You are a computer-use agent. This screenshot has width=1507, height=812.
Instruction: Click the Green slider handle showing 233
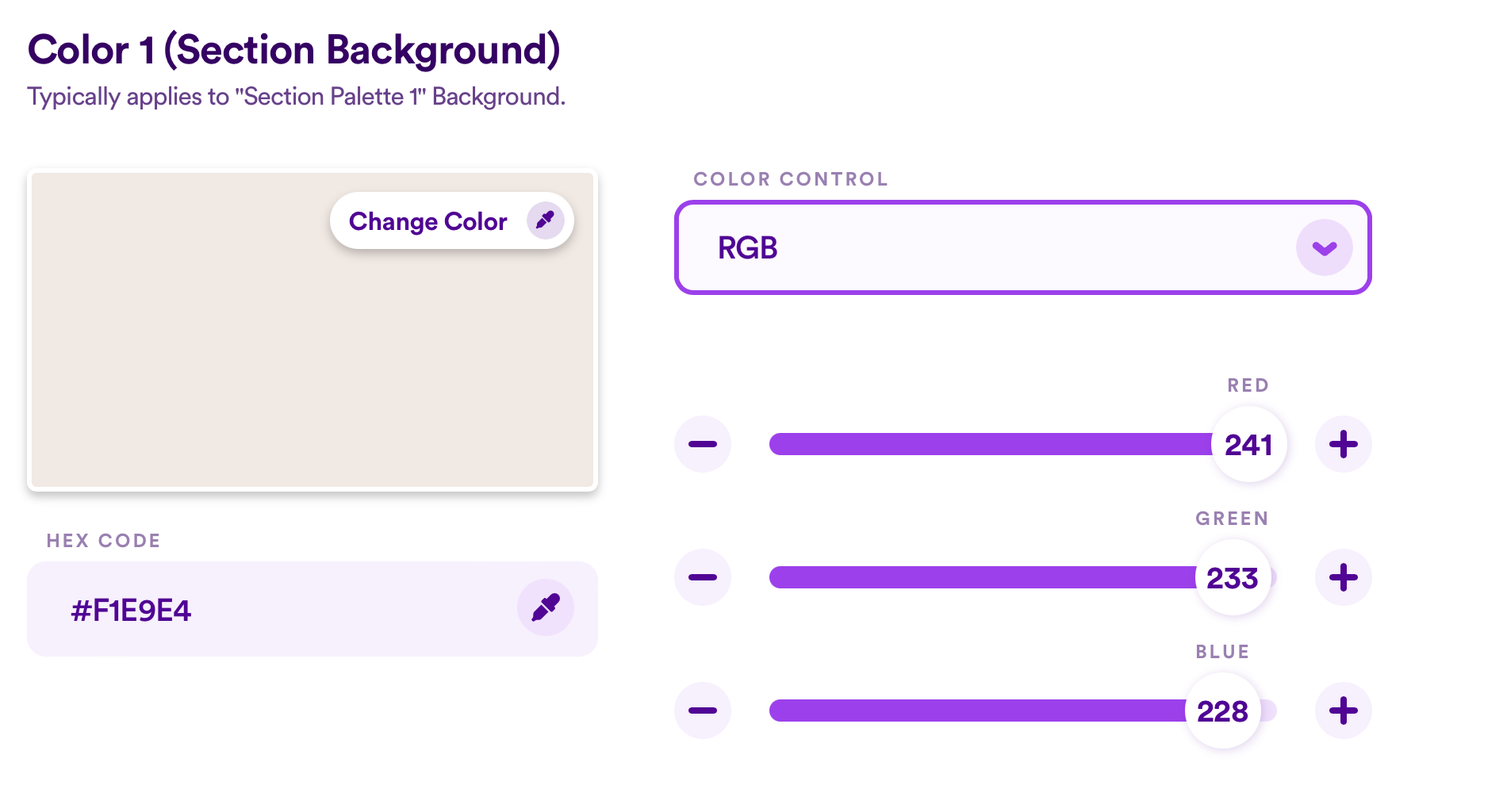pyautogui.click(x=1233, y=577)
